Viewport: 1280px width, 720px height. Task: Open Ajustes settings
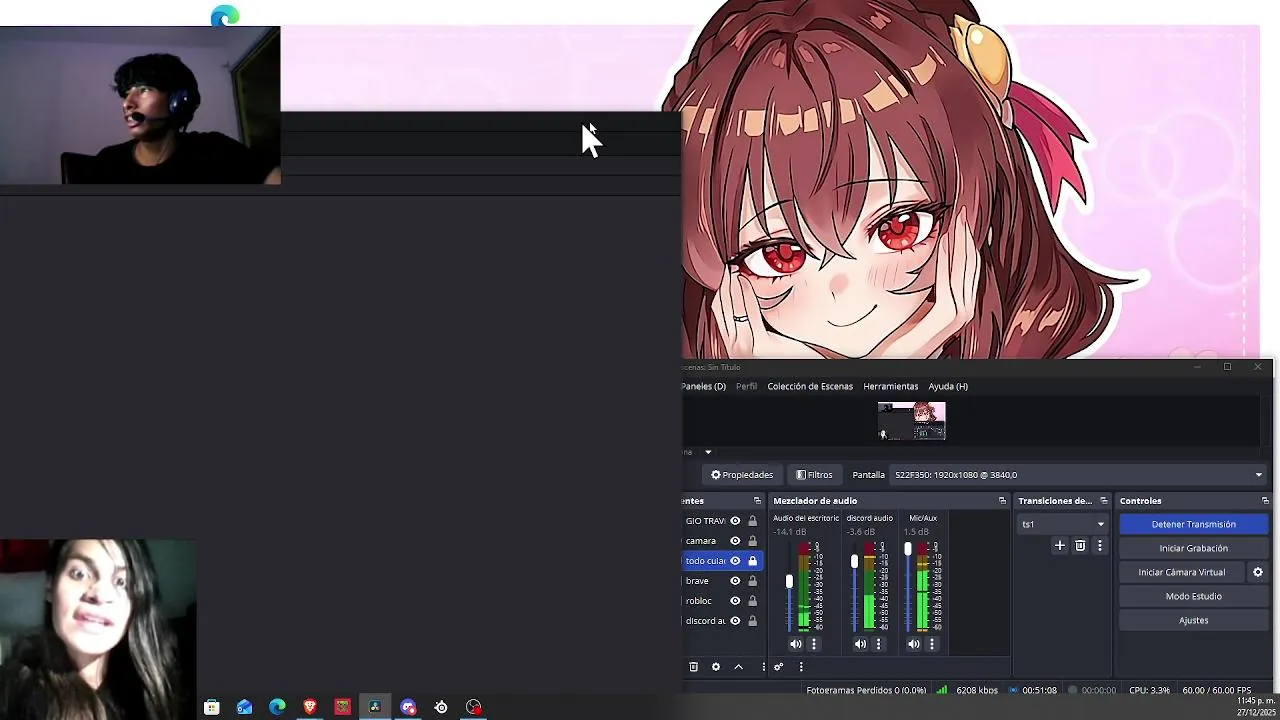pyautogui.click(x=1193, y=620)
